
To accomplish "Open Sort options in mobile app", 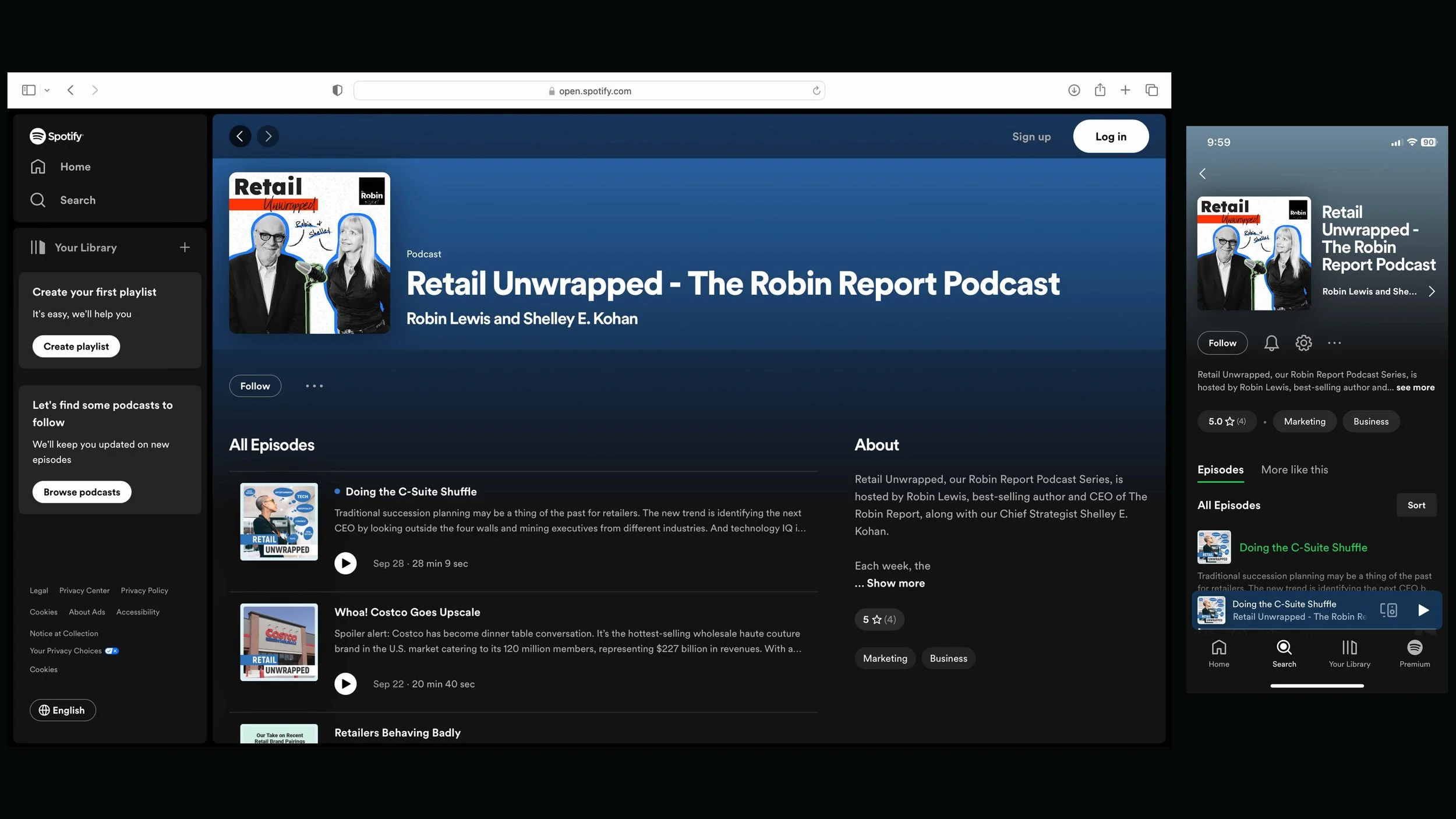I will 1416,506.
